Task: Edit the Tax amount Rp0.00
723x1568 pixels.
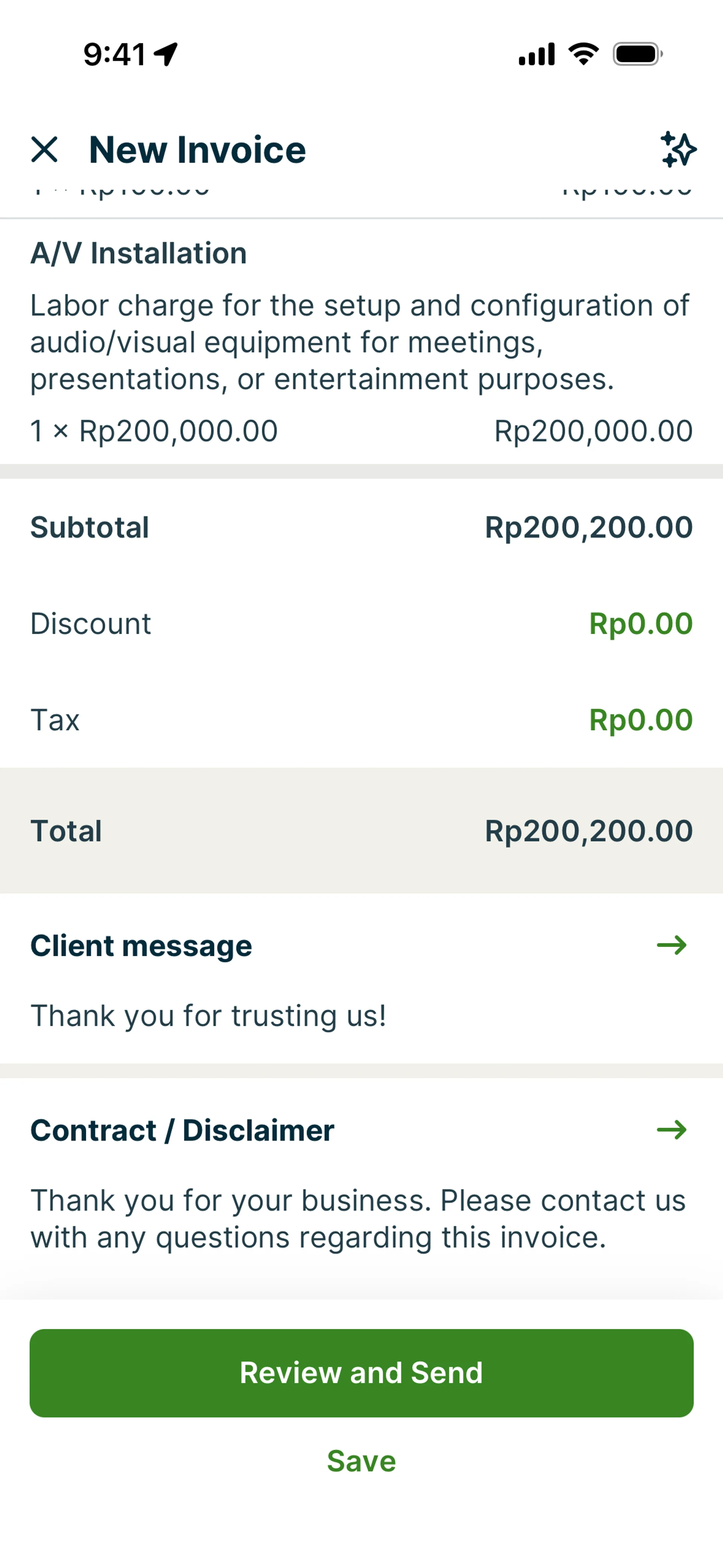Action: [x=640, y=720]
